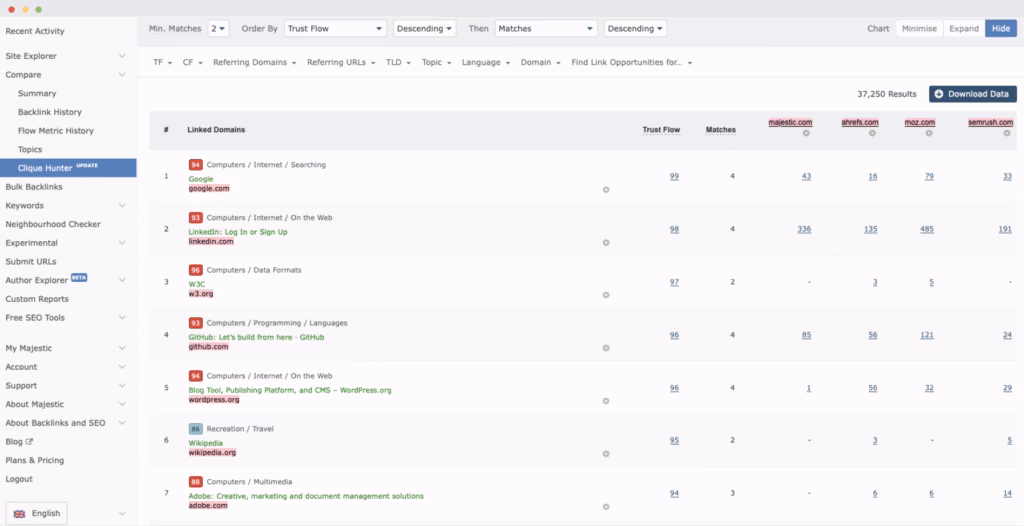Hide the chart using the Hide button

click(x=1000, y=29)
